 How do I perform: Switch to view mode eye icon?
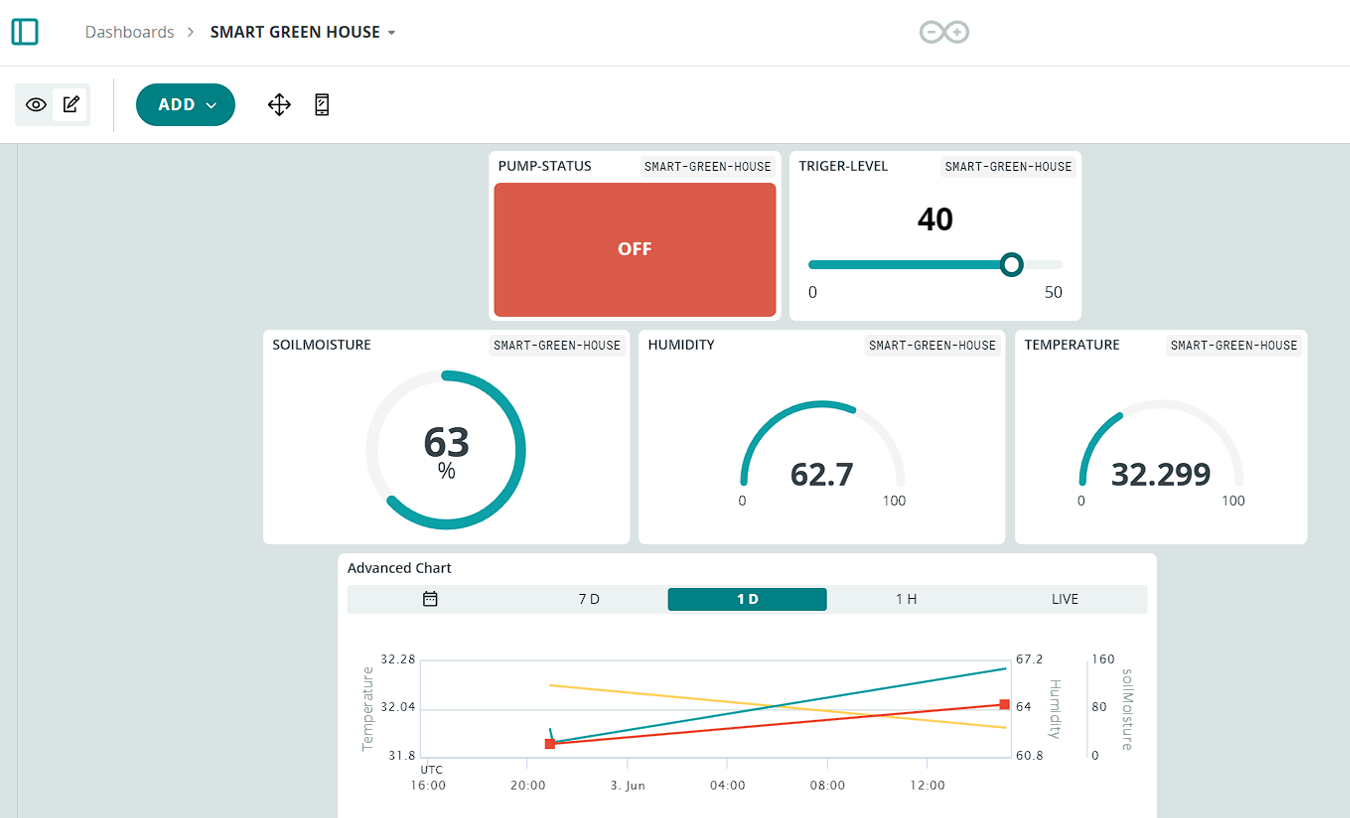[x=36, y=104]
